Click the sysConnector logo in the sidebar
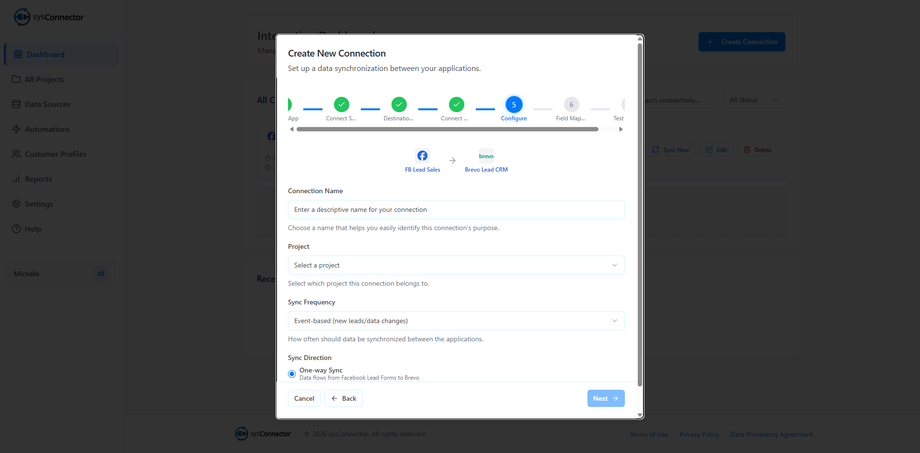 [49, 17]
